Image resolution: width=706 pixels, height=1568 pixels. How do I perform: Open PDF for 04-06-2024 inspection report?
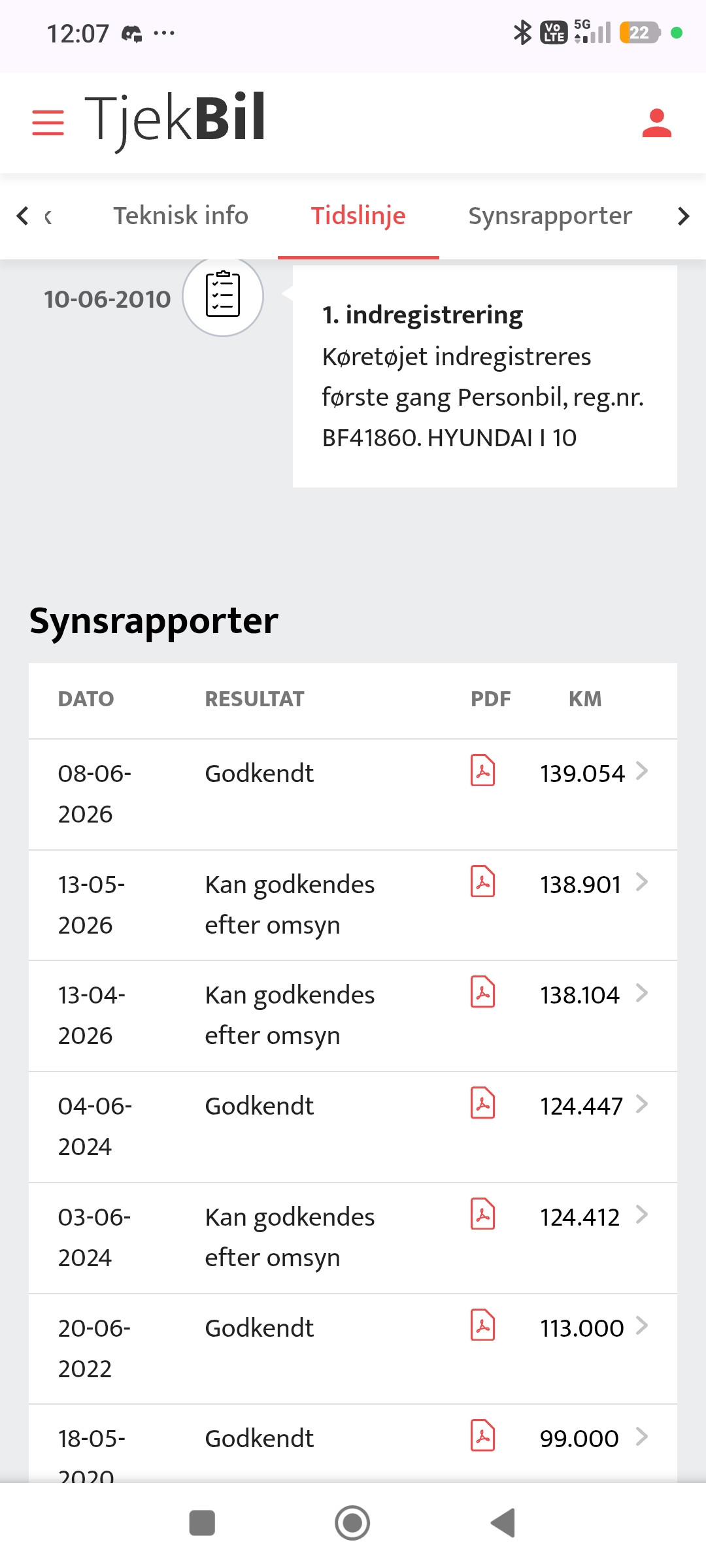[x=482, y=1103]
